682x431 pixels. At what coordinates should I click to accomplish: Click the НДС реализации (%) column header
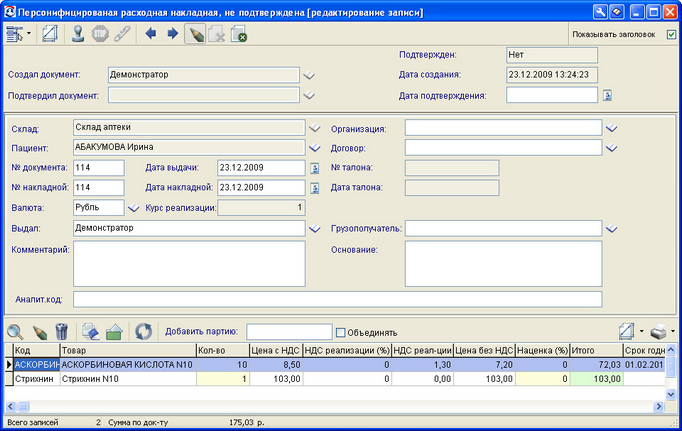(347, 351)
